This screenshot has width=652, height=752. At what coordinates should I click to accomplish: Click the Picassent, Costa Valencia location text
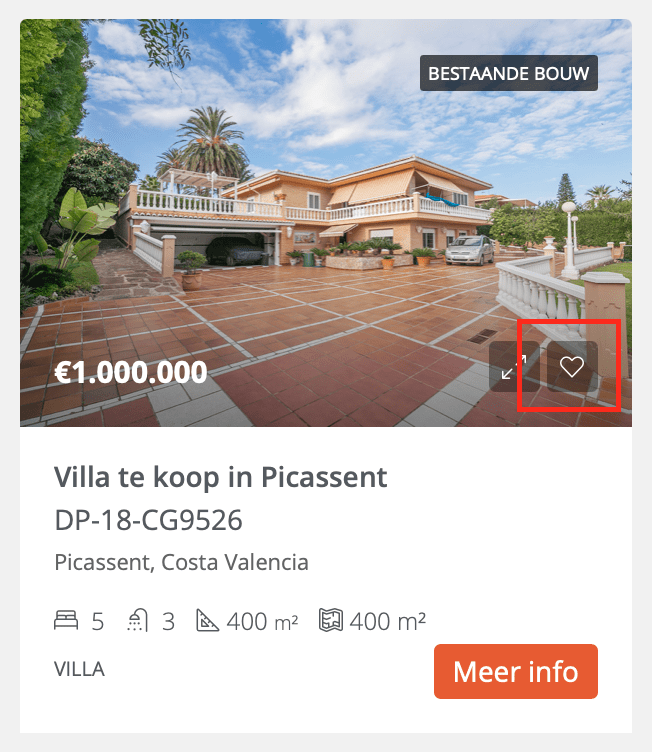pos(181,562)
